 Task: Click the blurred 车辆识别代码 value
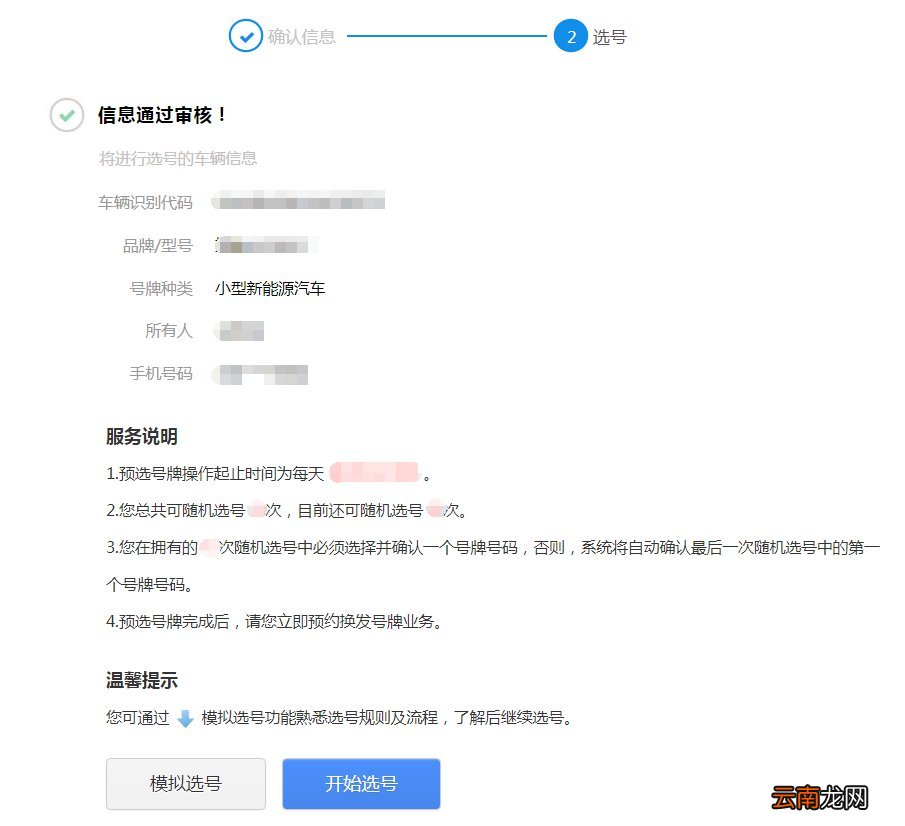point(298,201)
